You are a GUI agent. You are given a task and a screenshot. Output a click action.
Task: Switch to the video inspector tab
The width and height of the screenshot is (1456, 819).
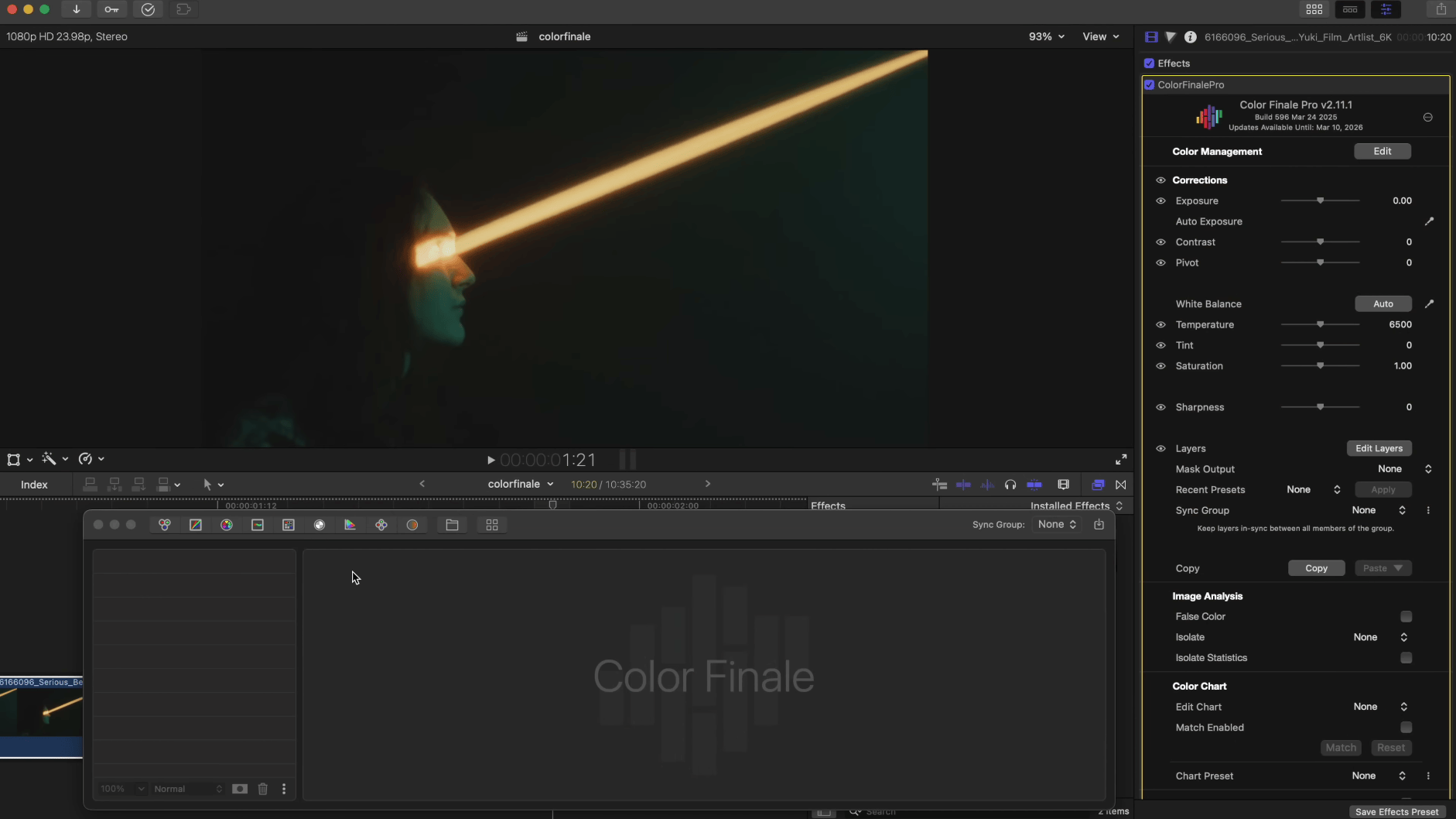tap(1151, 36)
